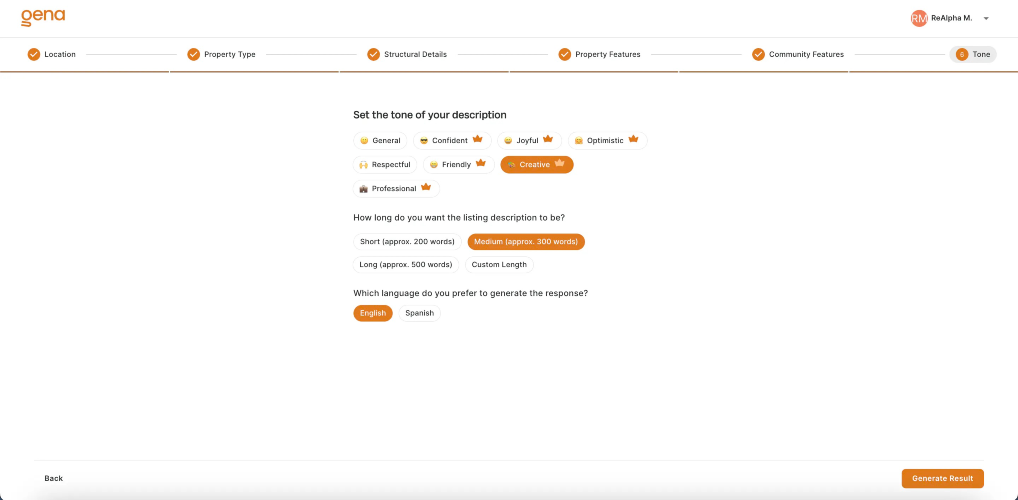The width and height of the screenshot is (1018, 500).
Task: Expand the ReAlpha M. account dropdown arrow
Action: click(x=986, y=19)
